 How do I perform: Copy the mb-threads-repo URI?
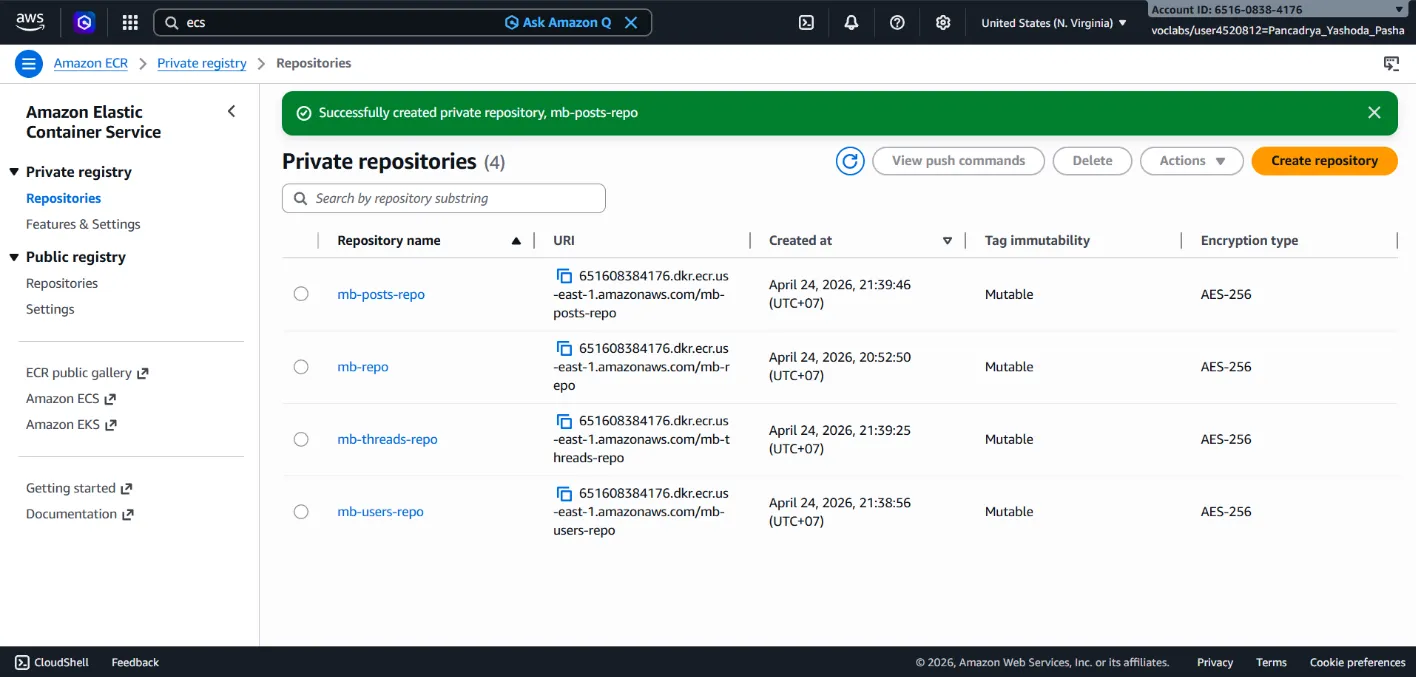coord(565,421)
